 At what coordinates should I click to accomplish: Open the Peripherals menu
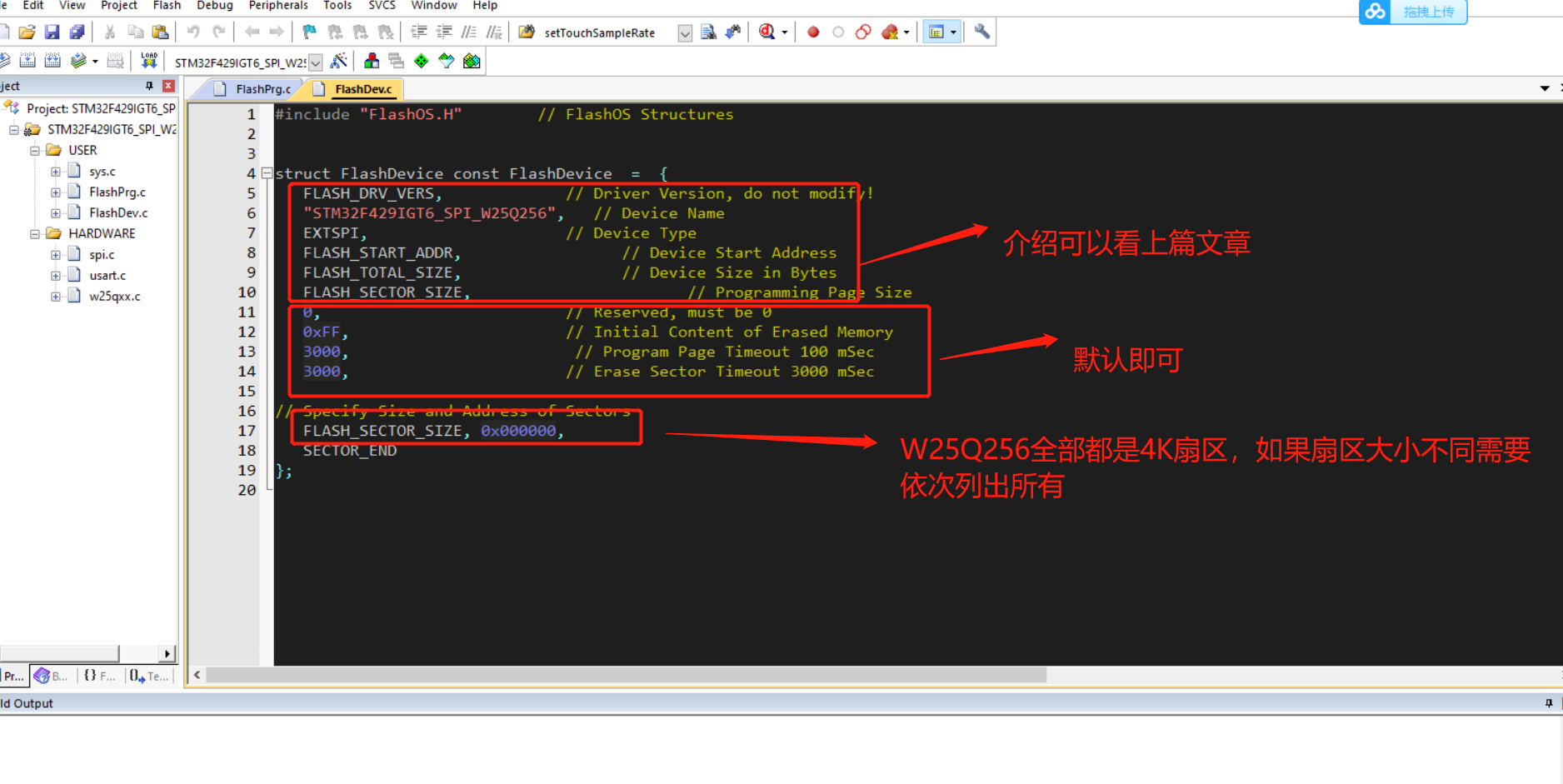pos(277,6)
